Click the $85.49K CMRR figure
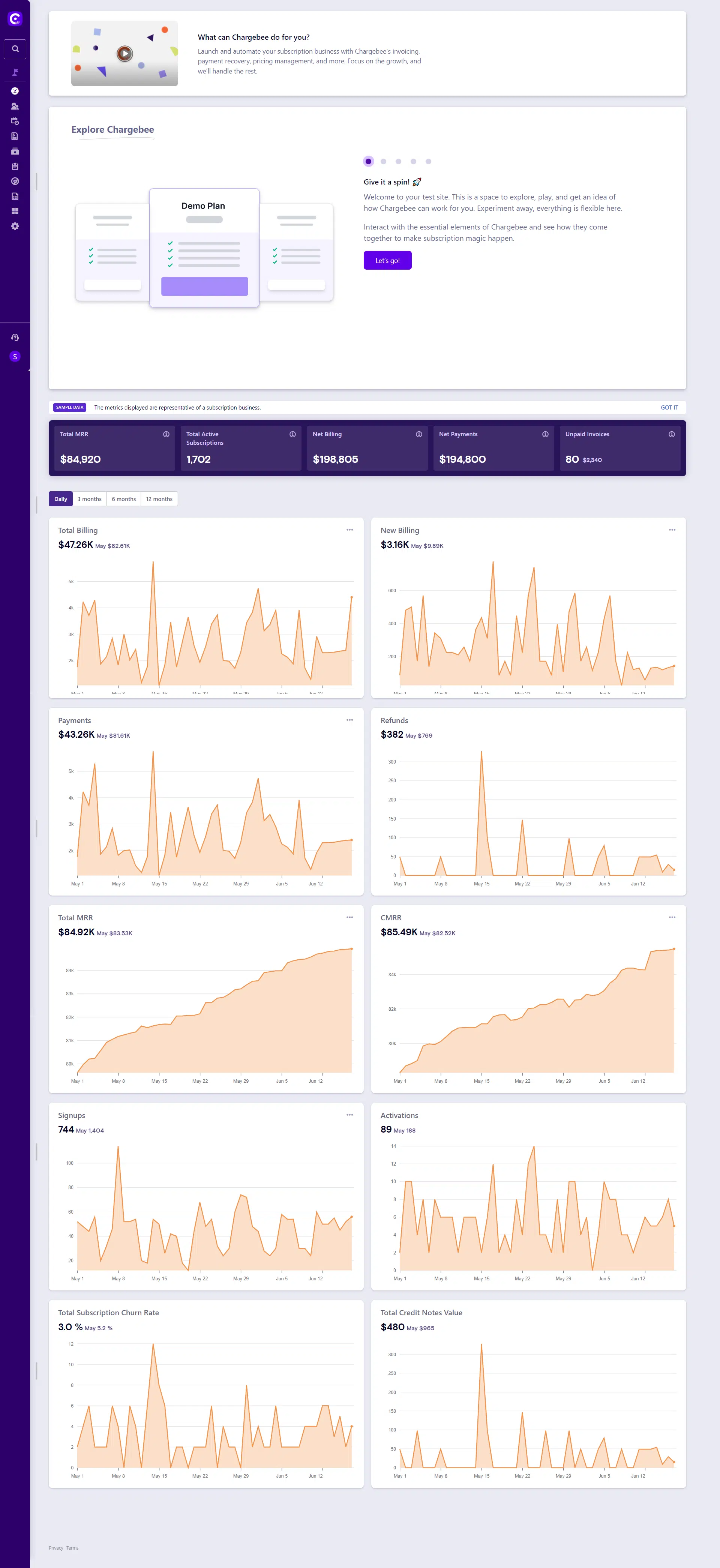Image resolution: width=720 pixels, height=1568 pixels. [399, 932]
